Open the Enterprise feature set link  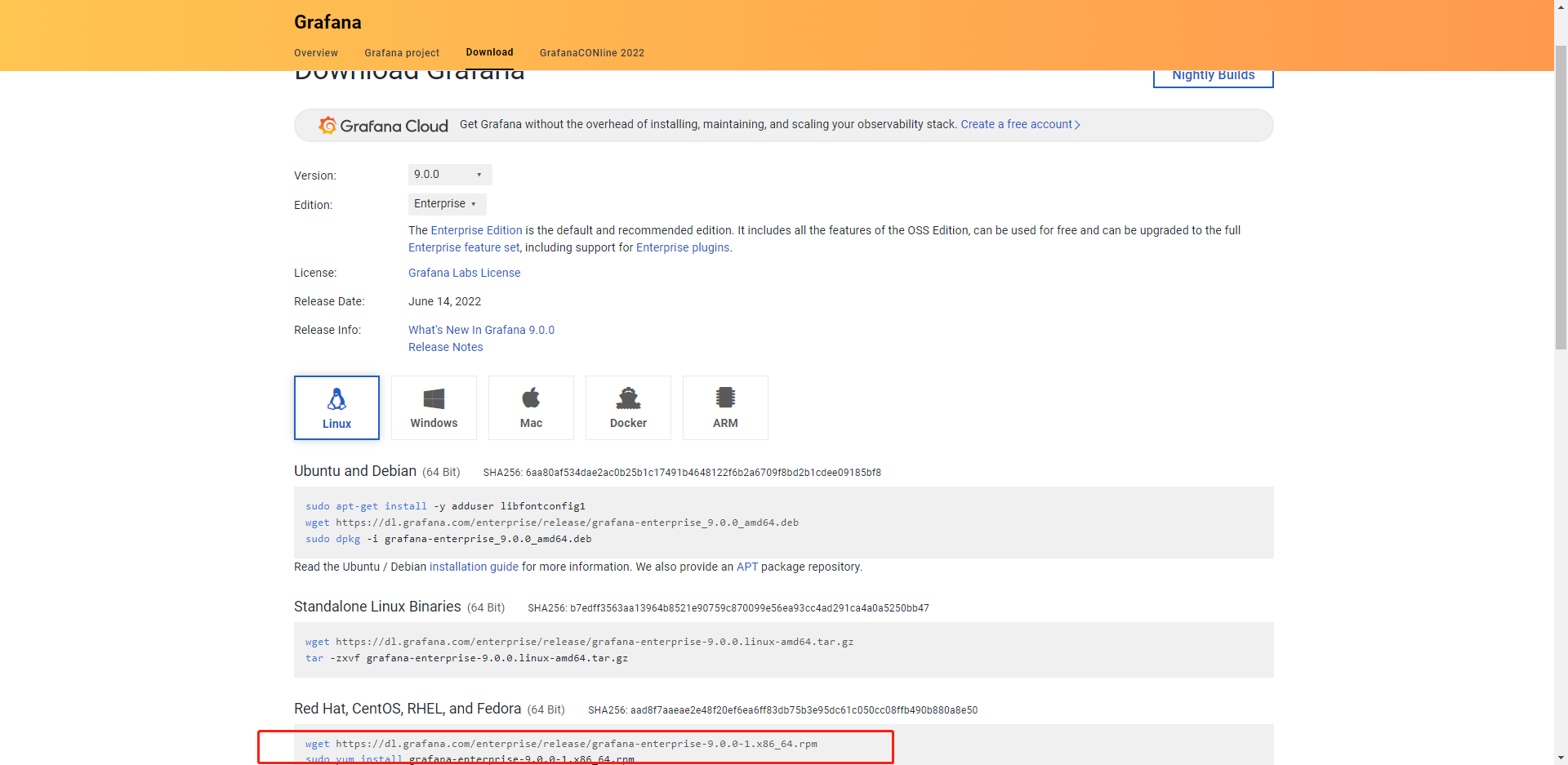point(464,247)
